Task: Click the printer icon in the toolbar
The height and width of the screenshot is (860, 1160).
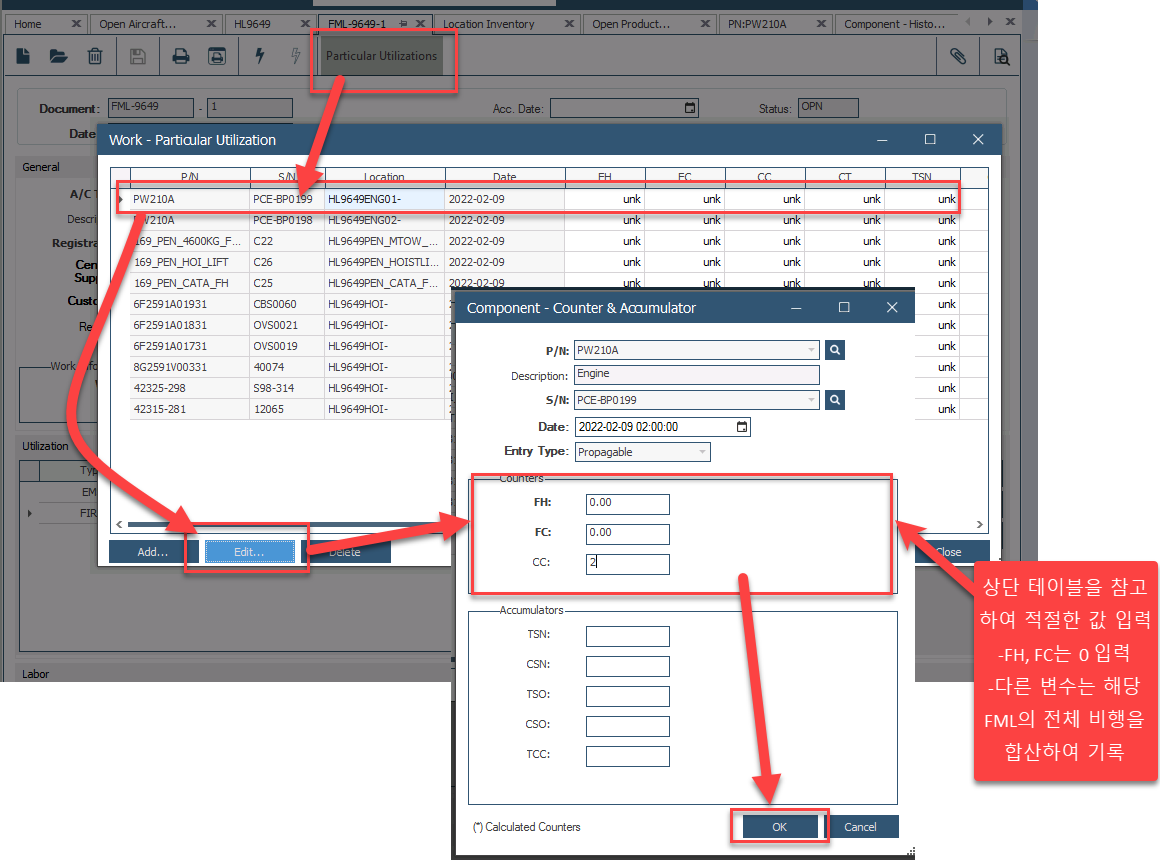Action: point(181,57)
